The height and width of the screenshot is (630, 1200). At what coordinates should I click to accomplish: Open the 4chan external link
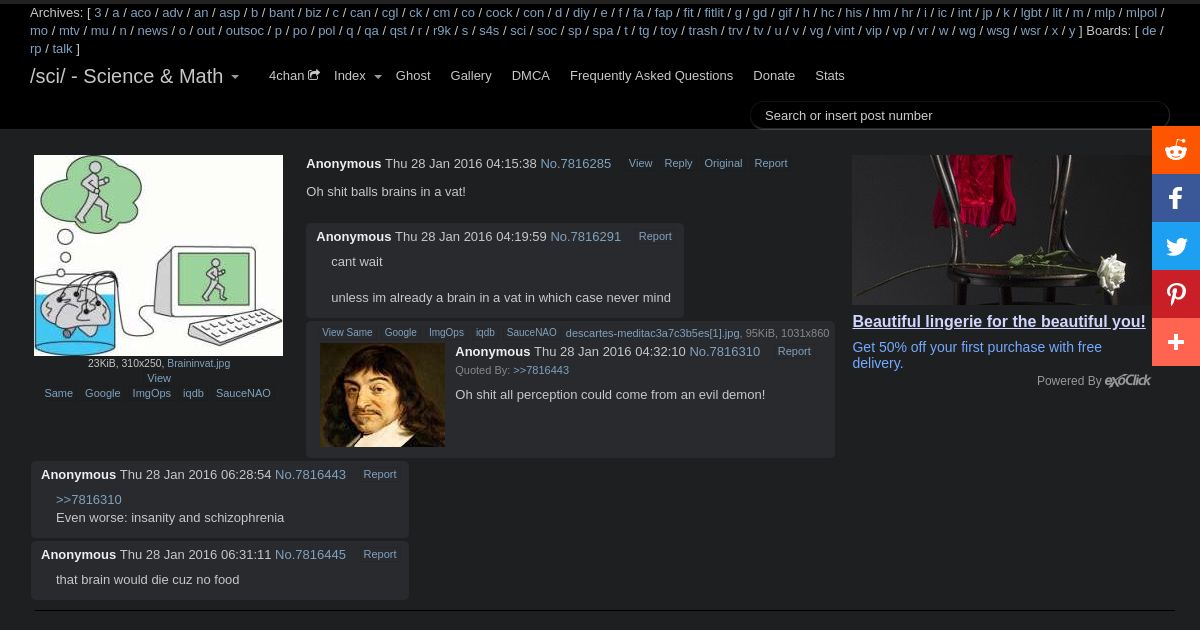(x=294, y=75)
